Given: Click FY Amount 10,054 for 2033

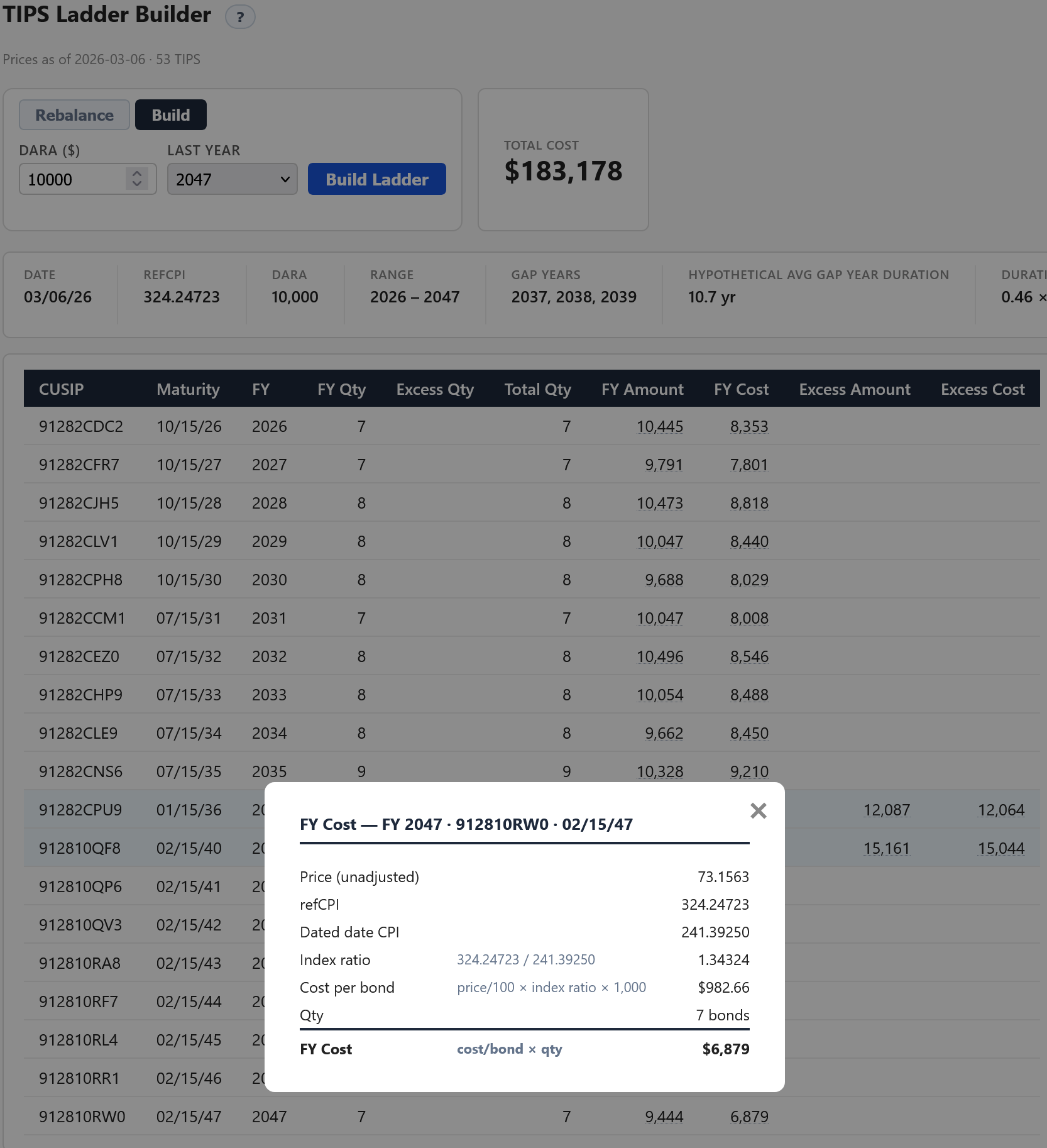Looking at the screenshot, I should click(660, 695).
